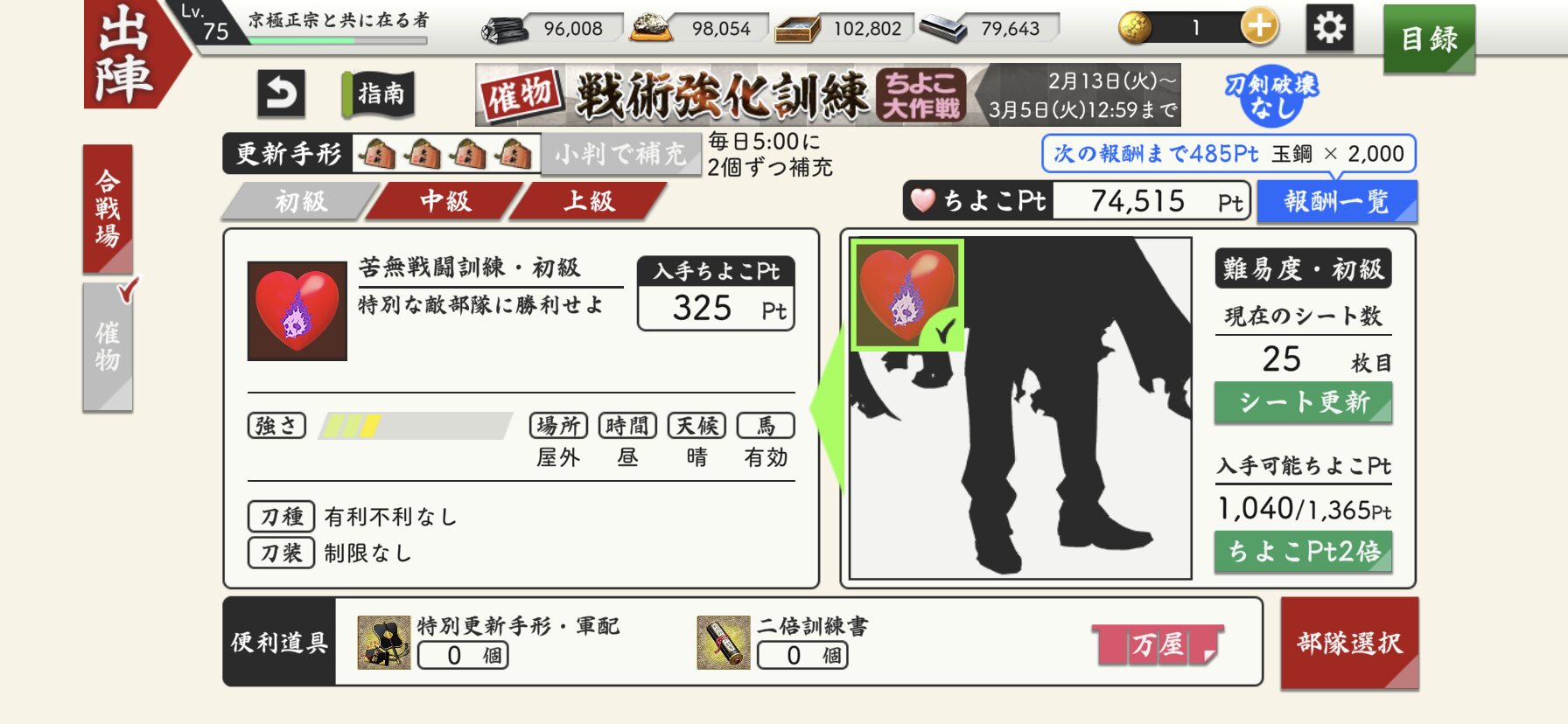Click the back arrow icon
The height and width of the screenshot is (724, 1568).
(x=281, y=94)
